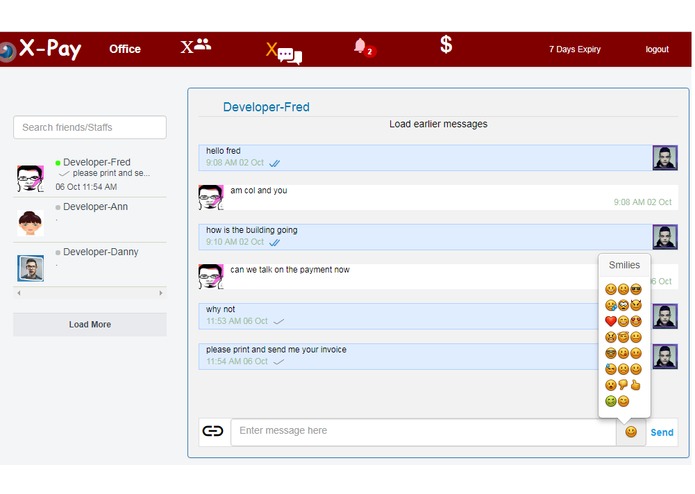Click Developer-Ann's avatar picture
Image resolution: width=695 pixels, height=494 pixels.
coord(30,223)
